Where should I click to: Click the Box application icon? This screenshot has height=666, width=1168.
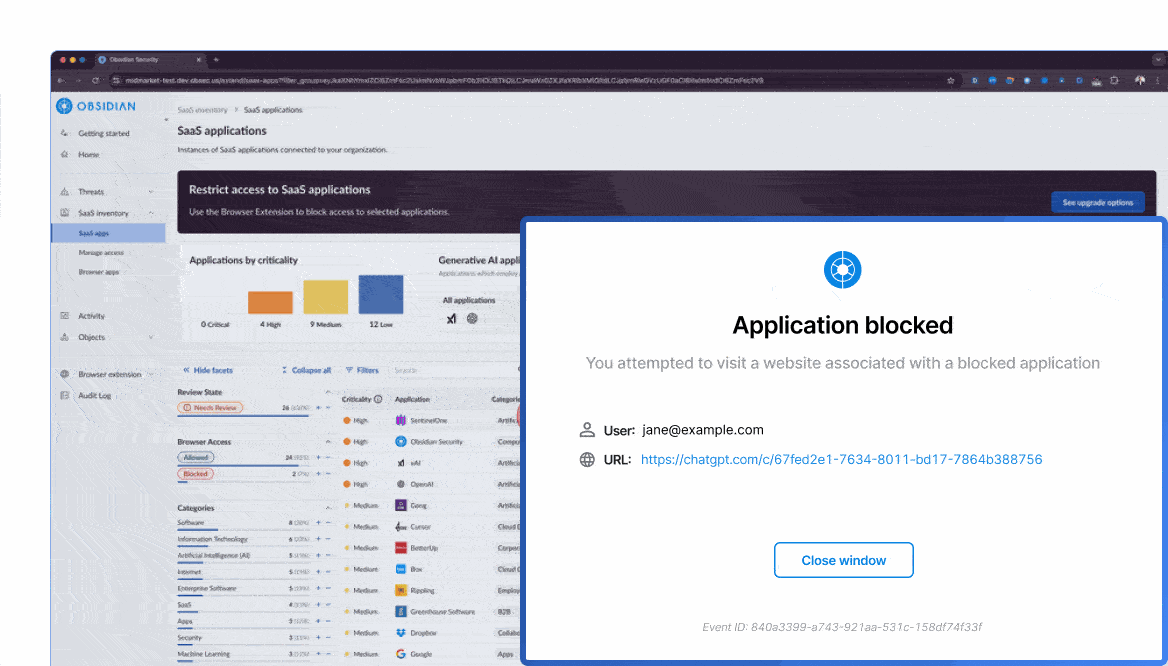coord(401,569)
